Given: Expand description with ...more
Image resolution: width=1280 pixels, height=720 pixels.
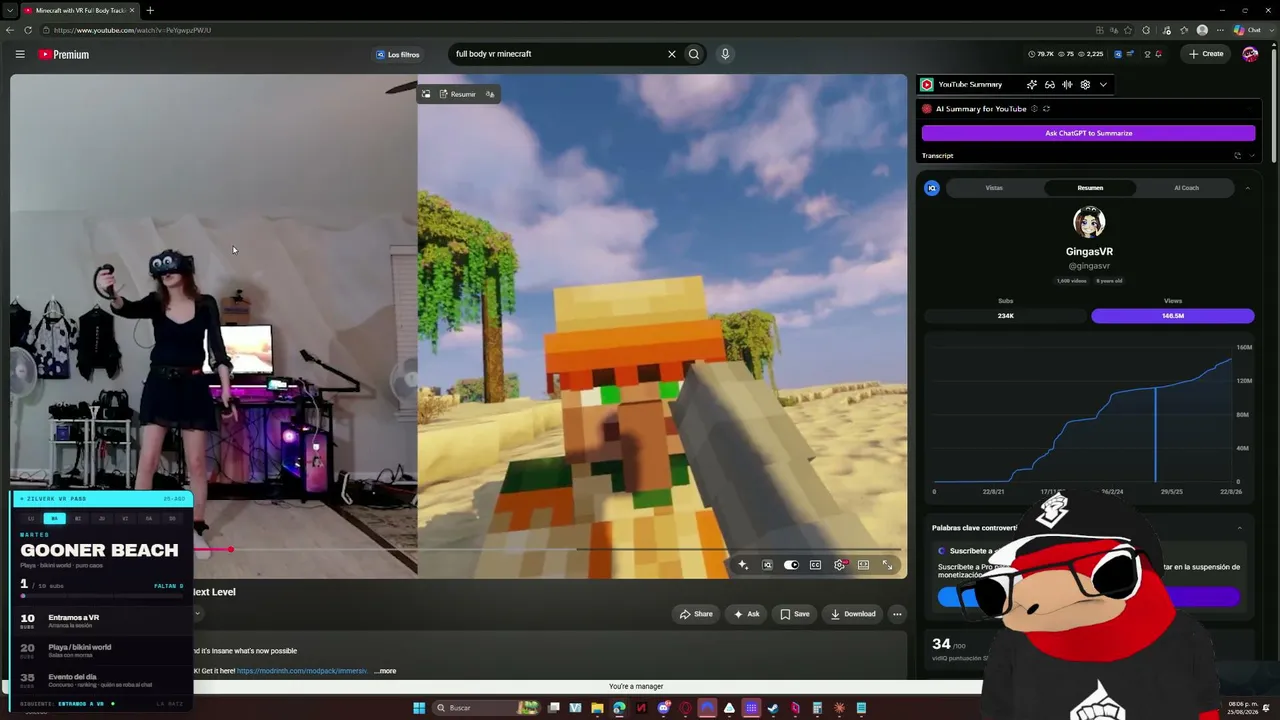Looking at the screenshot, I should click(386, 671).
